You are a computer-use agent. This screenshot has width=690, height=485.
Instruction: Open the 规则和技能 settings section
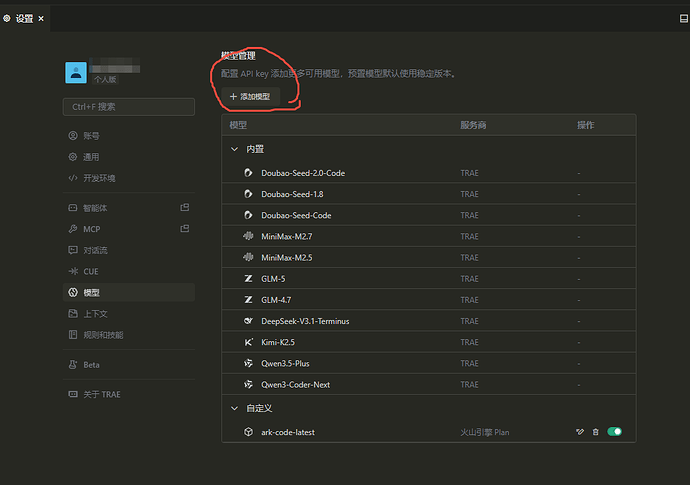click(129, 334)
